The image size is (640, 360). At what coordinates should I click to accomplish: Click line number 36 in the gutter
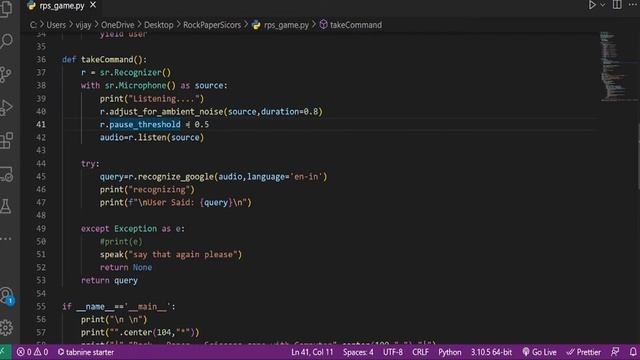click(x=41, y=60)
